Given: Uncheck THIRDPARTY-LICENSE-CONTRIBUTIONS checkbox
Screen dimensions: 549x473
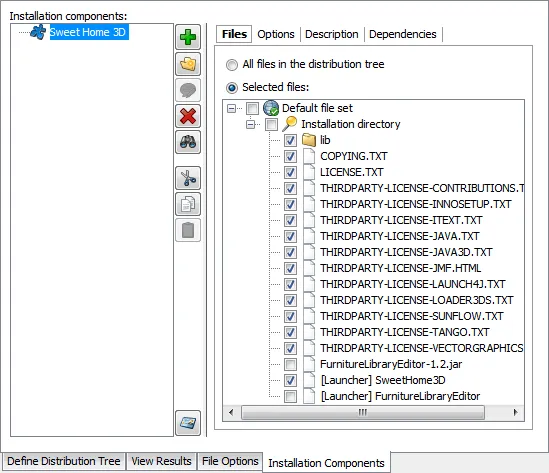Looking at the screenshot, I should click(x=290, y=188).
